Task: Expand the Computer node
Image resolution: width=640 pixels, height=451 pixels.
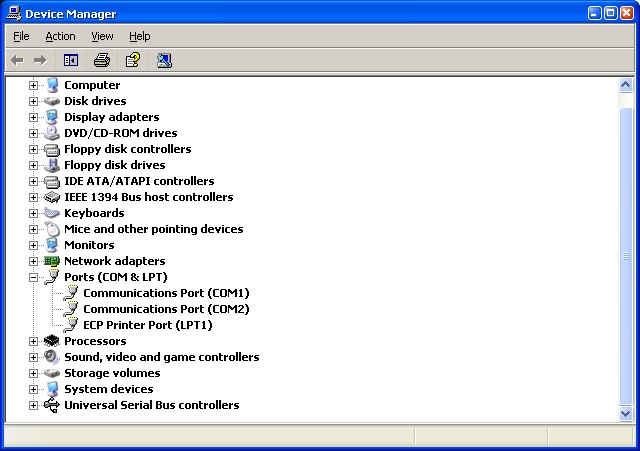Action: (x=33, y=85)
